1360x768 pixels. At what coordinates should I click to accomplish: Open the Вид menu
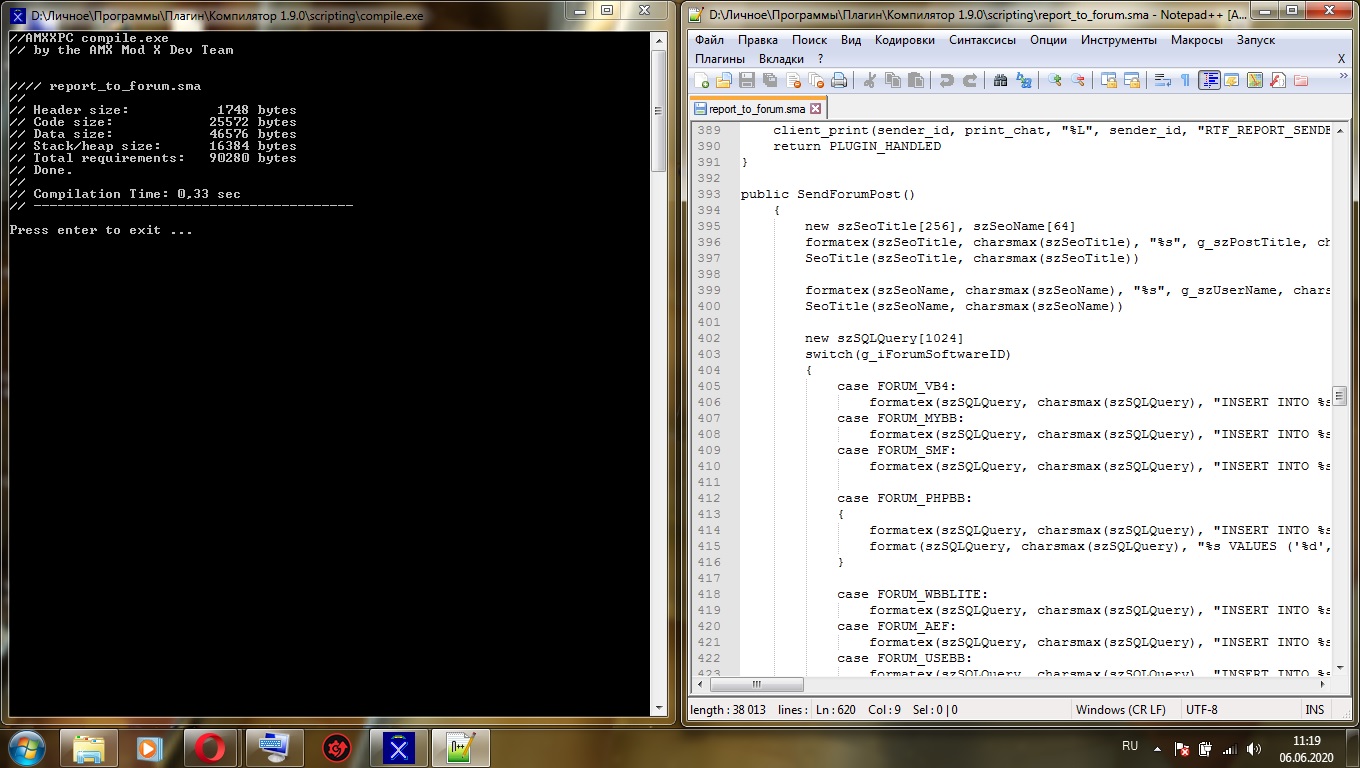(851, 40)
